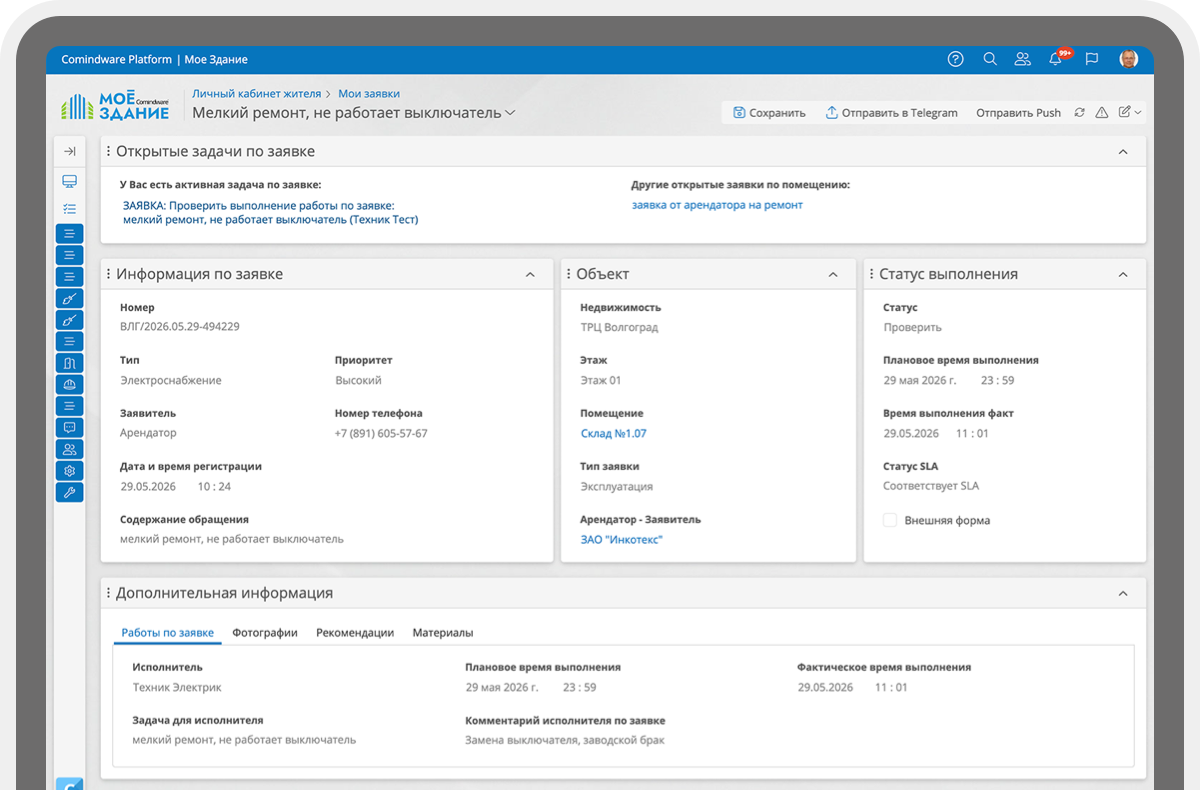Open the door icon in sidebar
1200x790 pixels.
coord(69,363)
